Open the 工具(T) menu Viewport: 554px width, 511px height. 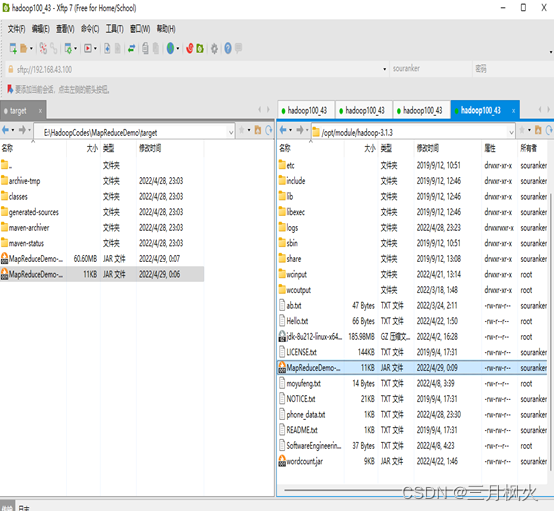115,29
